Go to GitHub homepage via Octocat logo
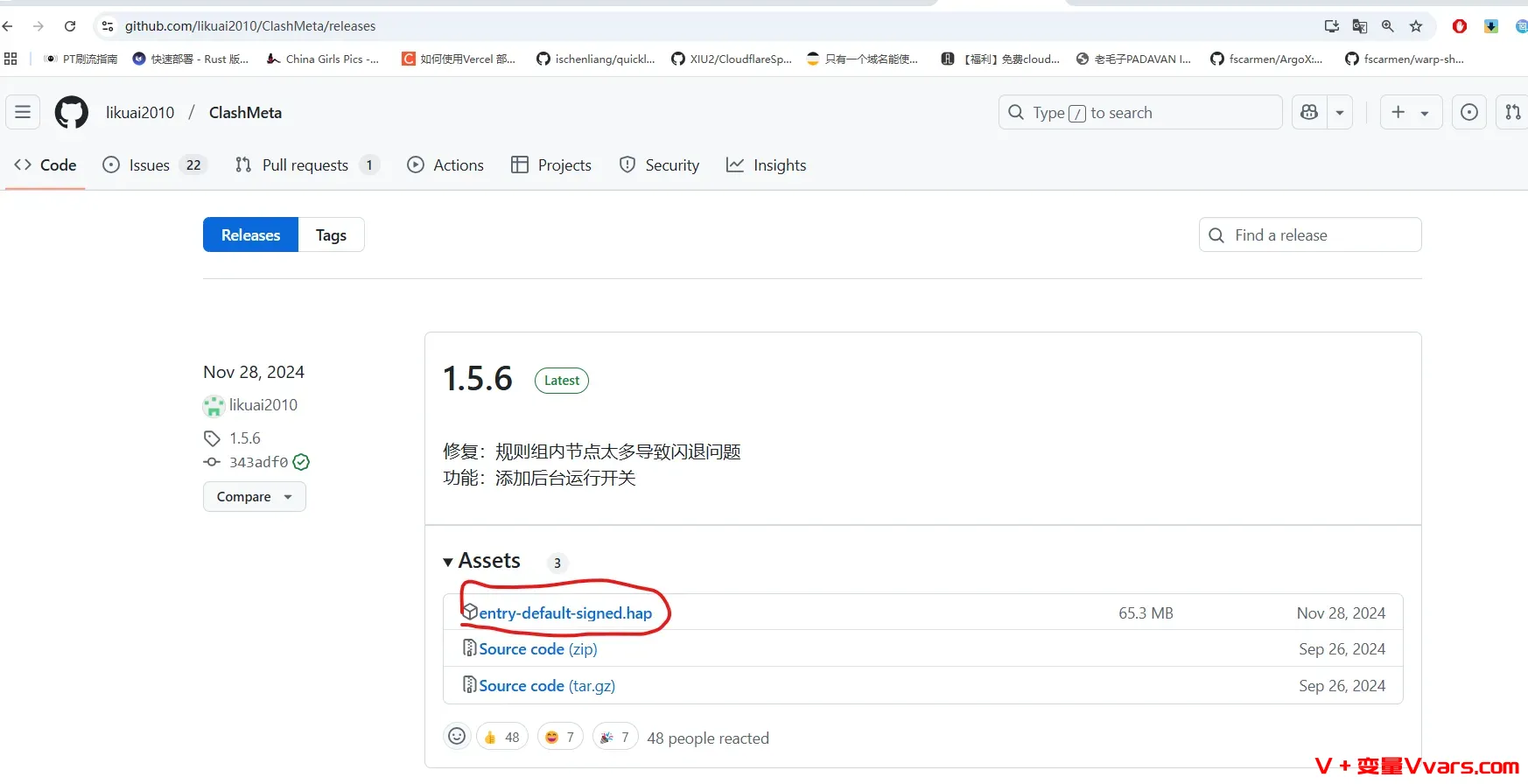The image size is (1528, 784). [x=72, y=113]
